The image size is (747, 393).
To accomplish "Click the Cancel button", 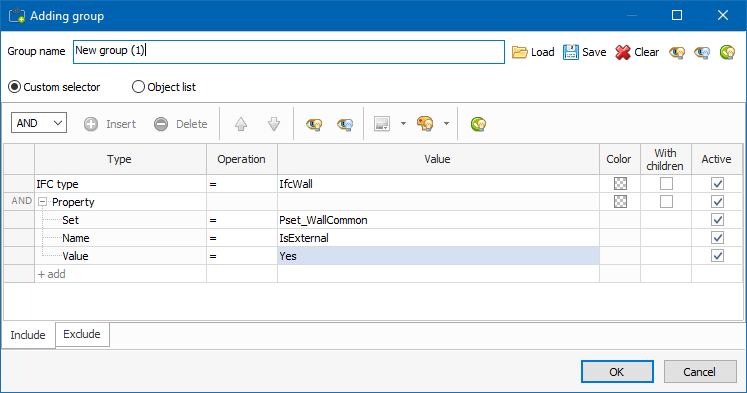I will click(700, 372).
